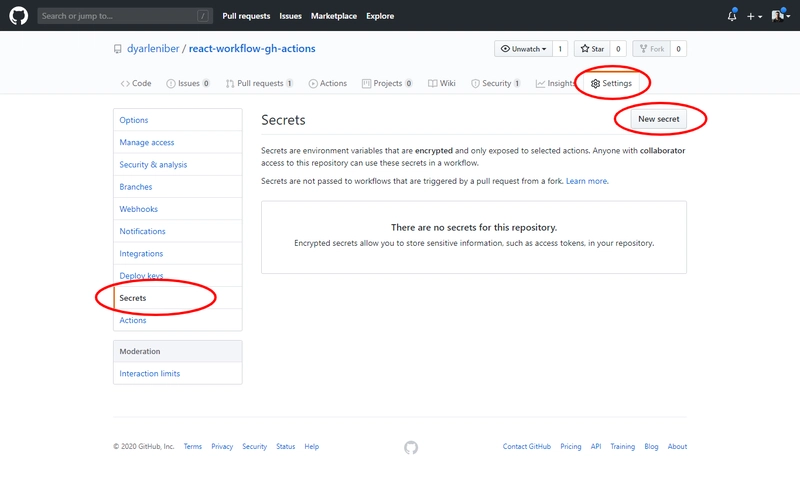800x484 pixels.
Task: Click the Security shield icon
Action: [475, 84]
